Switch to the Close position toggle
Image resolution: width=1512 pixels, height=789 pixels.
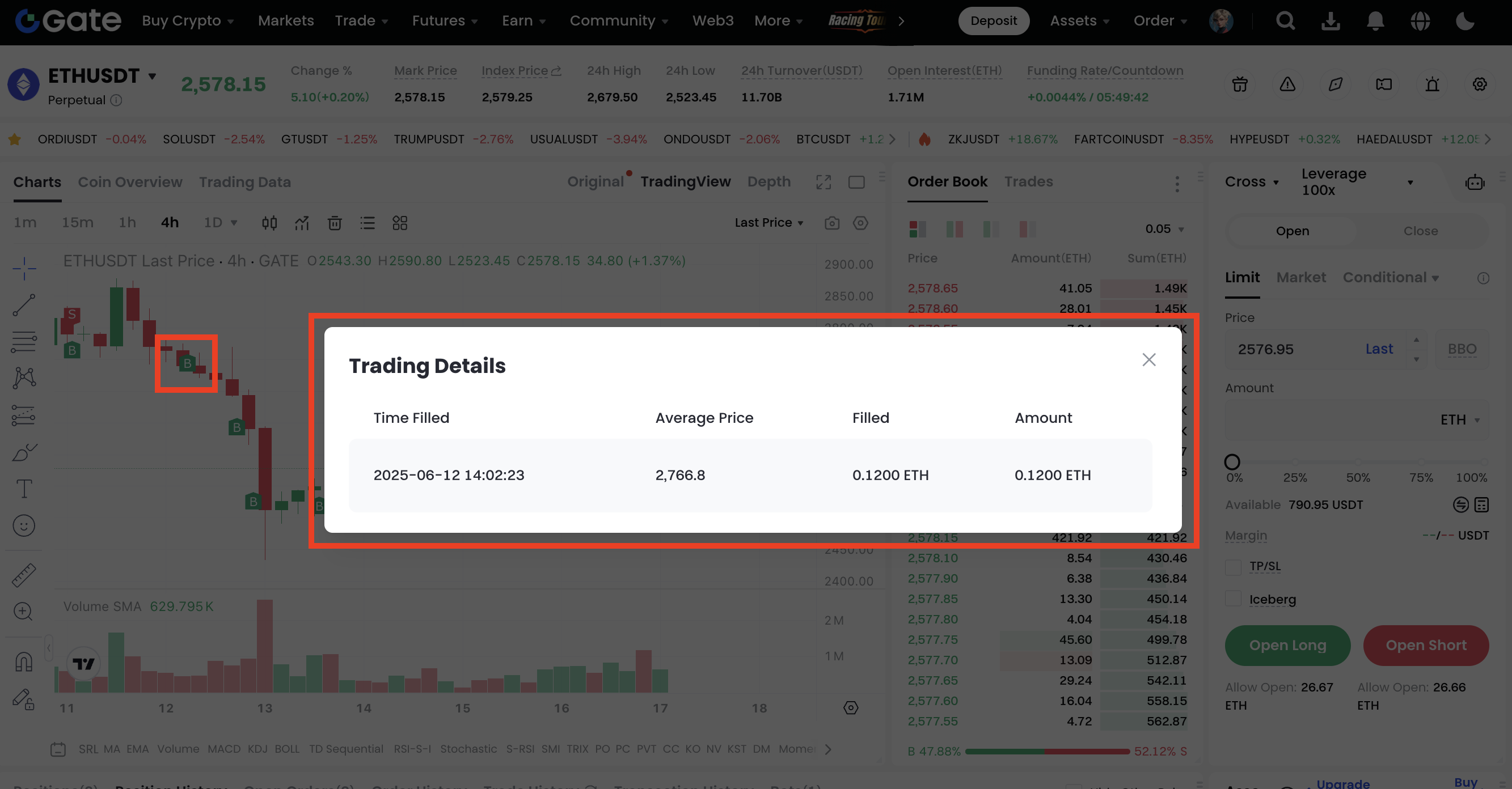tap(1421, 231)
